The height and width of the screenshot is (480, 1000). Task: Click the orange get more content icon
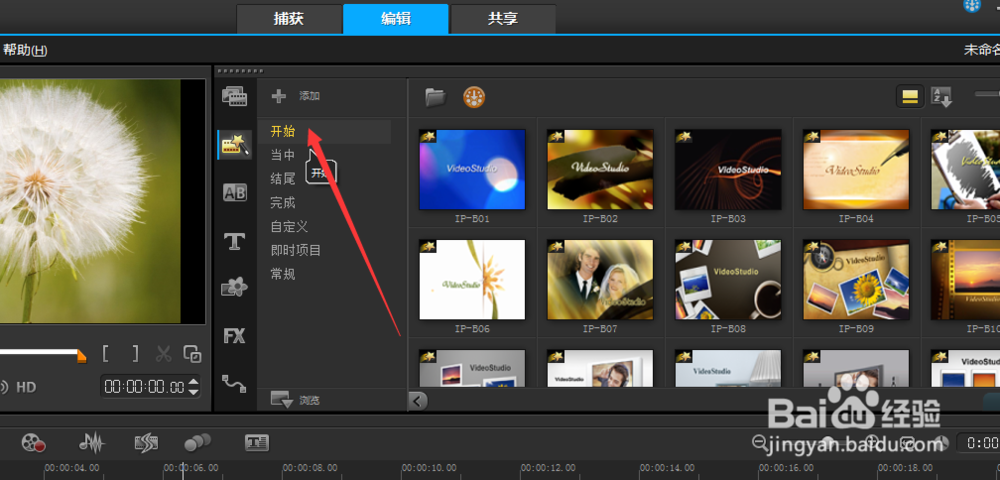point(474,97)
